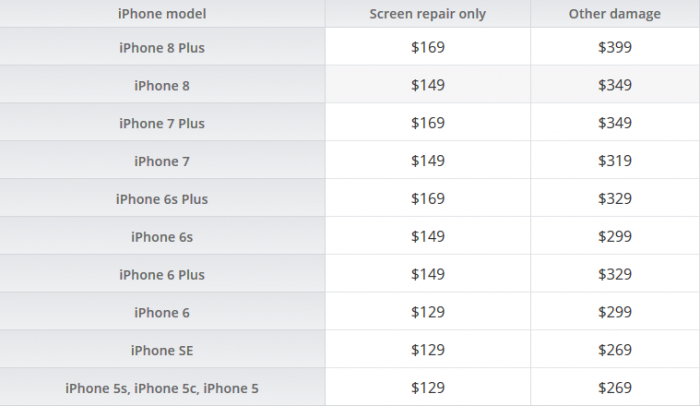The image size is (700, 406).
Task: Click iPhone 8 Plus screen repair price $169
Action: (x=428, y=48)
